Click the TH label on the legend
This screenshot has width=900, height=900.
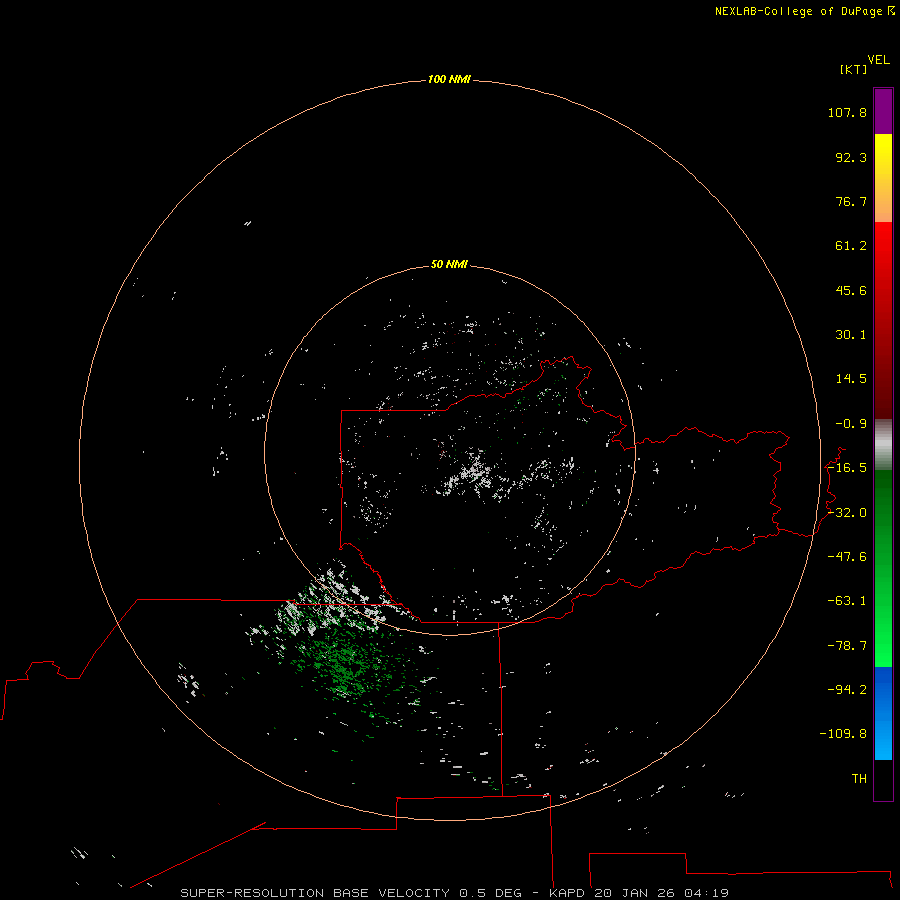pyautogui.click(x=859, y=779)
